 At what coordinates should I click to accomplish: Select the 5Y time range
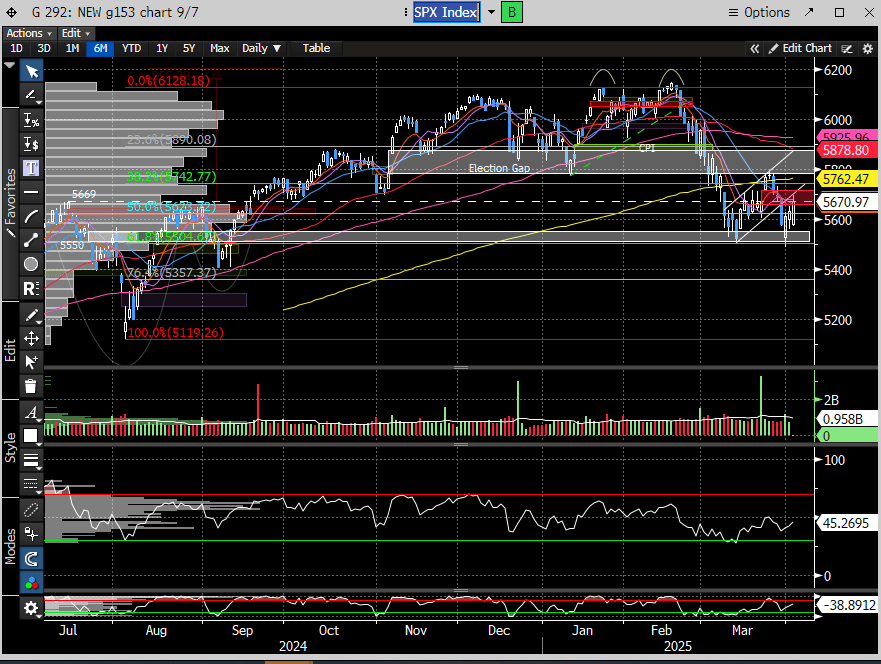pos(189,48)
